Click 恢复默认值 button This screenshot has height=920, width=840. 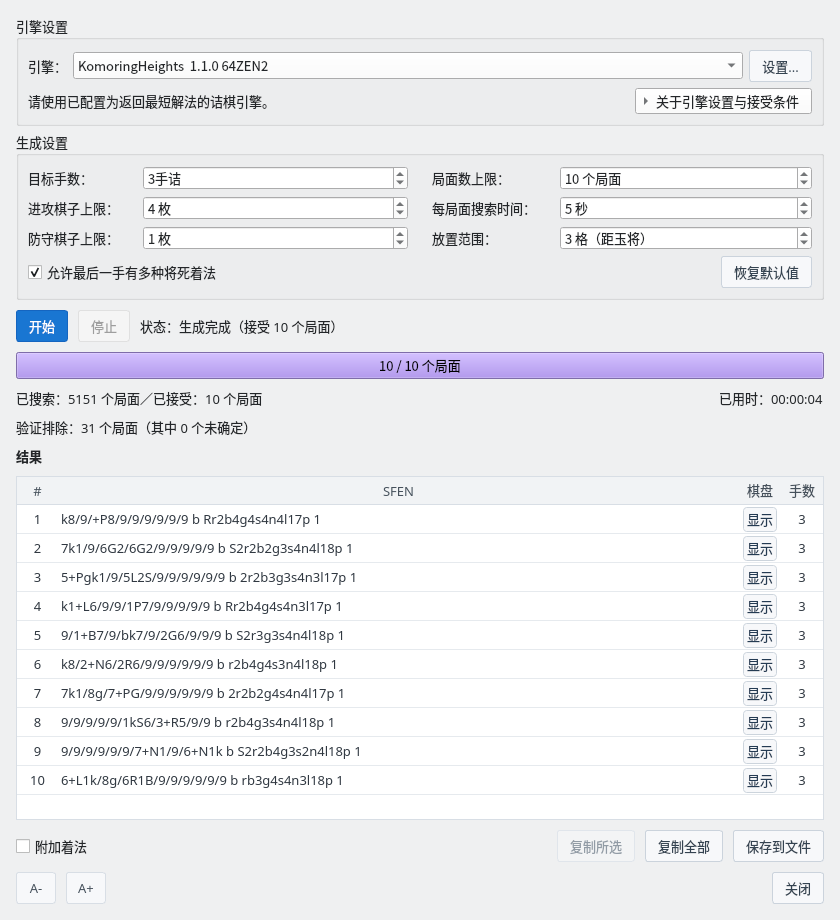click(766, 272)
